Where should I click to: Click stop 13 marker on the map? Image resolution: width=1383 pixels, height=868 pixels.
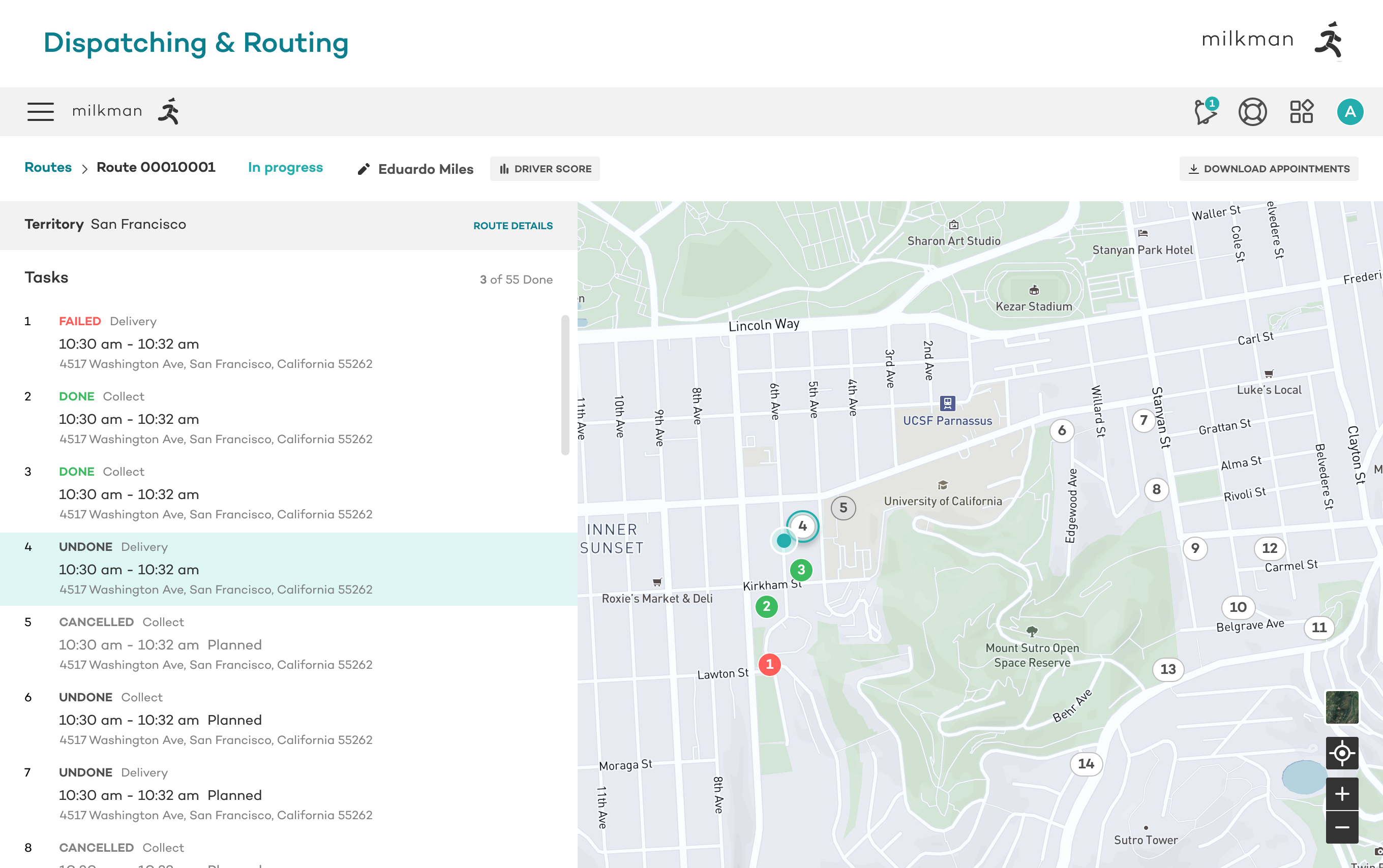click(1167, 669)
